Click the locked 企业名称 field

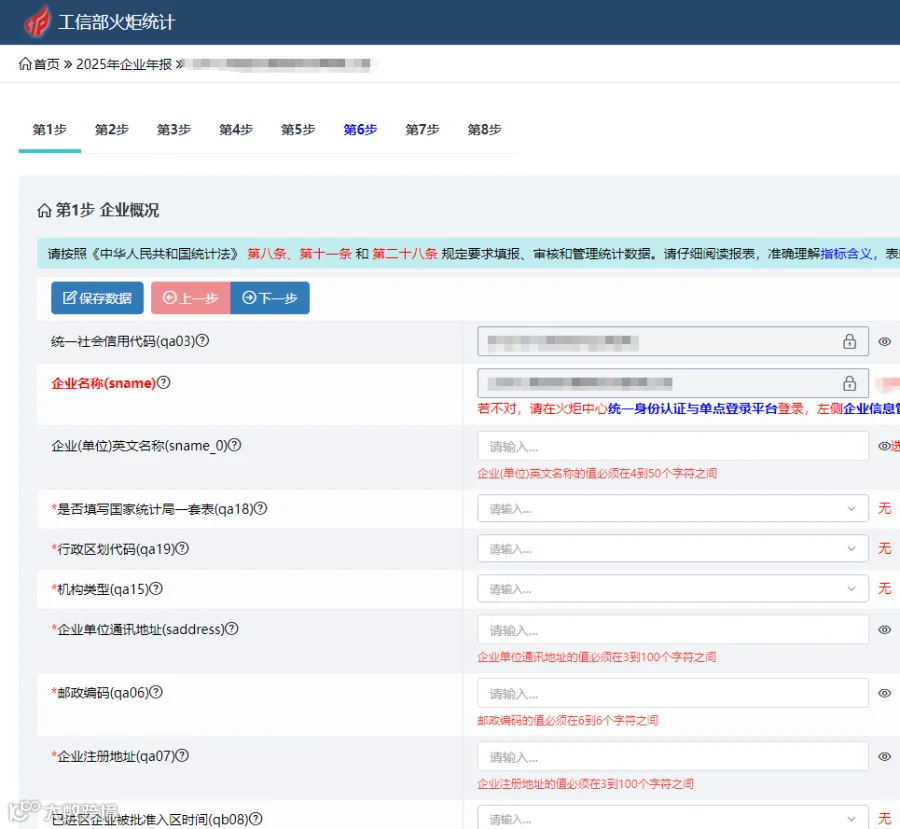click(673, 383)
